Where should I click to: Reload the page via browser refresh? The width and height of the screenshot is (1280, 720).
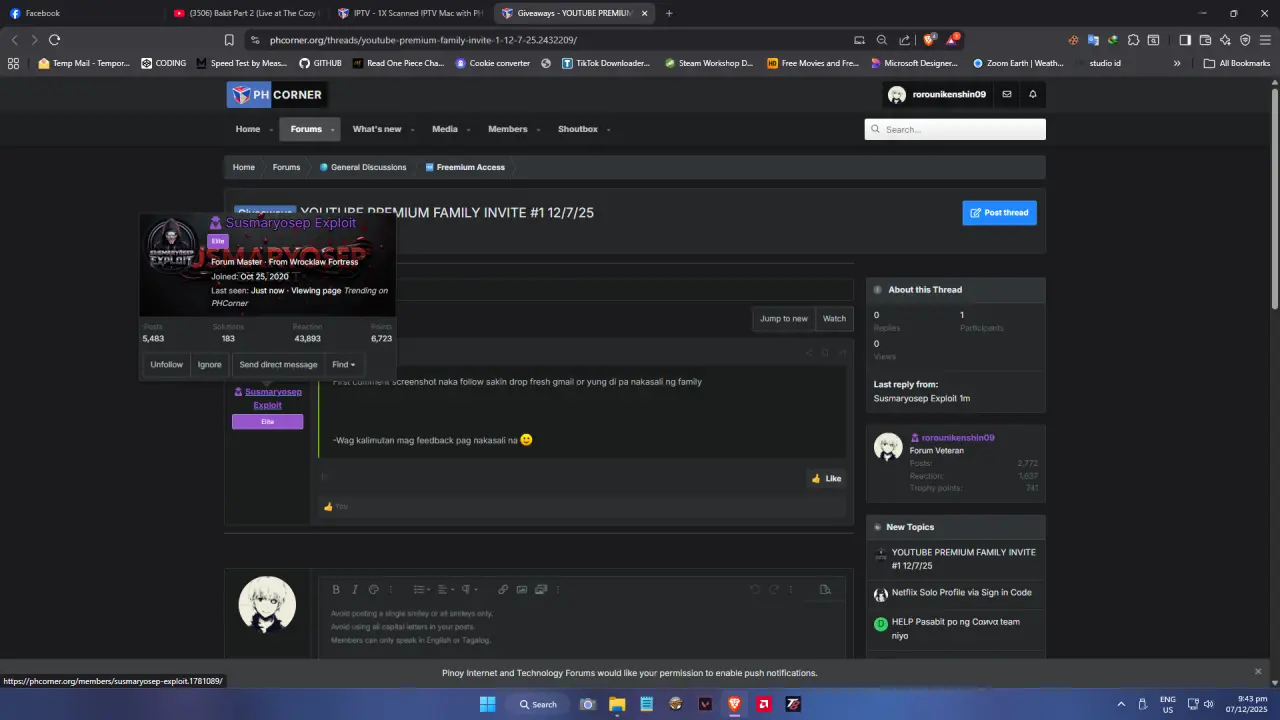pos(54,40)
